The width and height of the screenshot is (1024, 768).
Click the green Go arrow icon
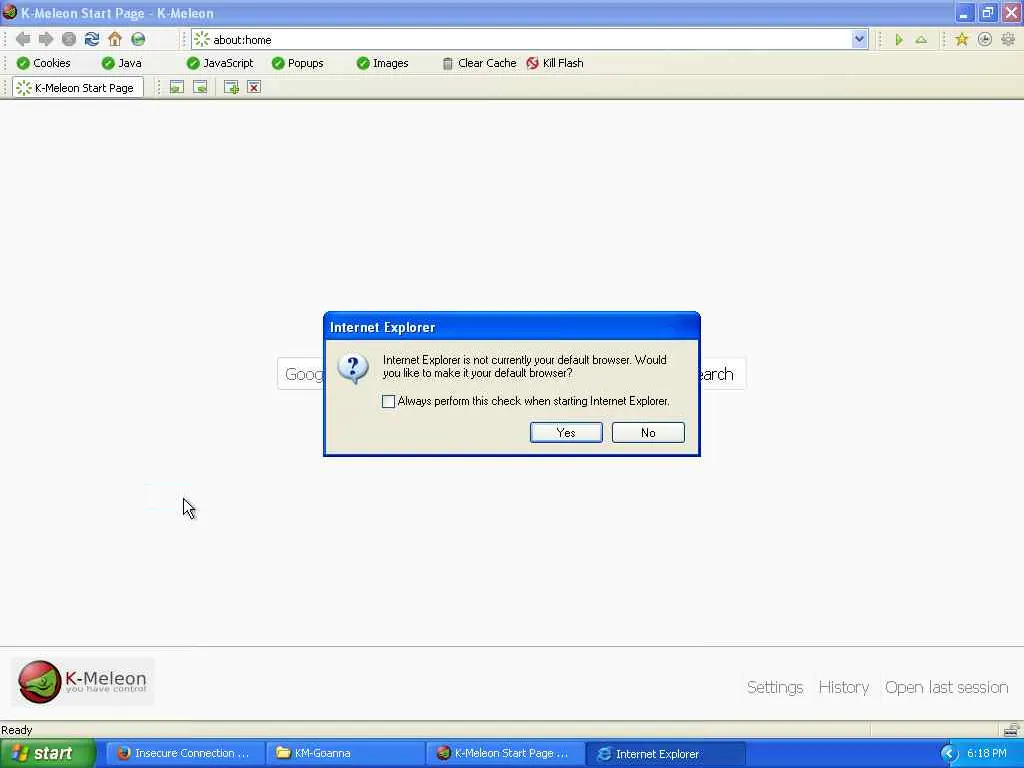tap(899, 40)
